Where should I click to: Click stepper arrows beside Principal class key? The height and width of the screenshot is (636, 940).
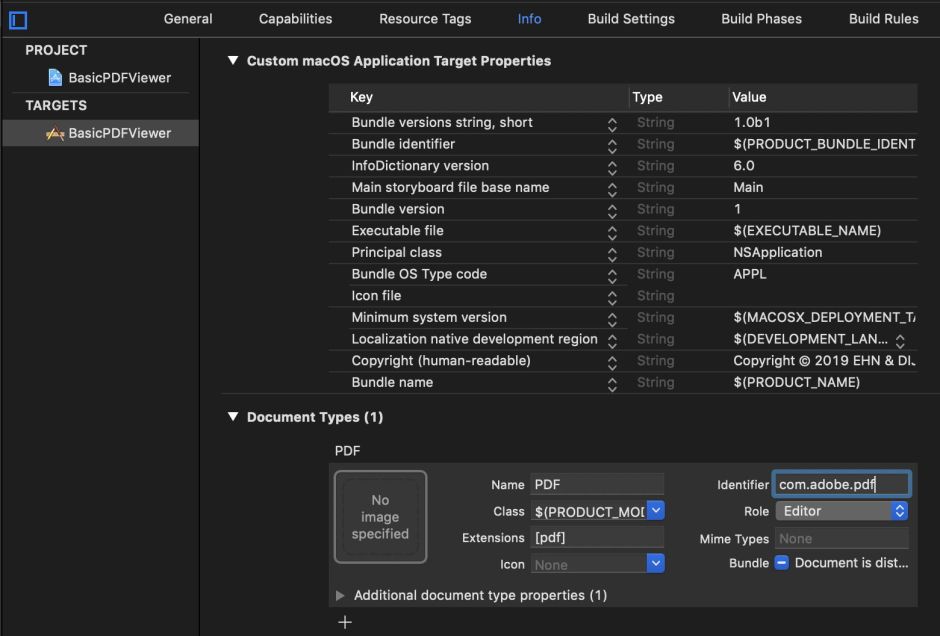[x=612, y=253]
